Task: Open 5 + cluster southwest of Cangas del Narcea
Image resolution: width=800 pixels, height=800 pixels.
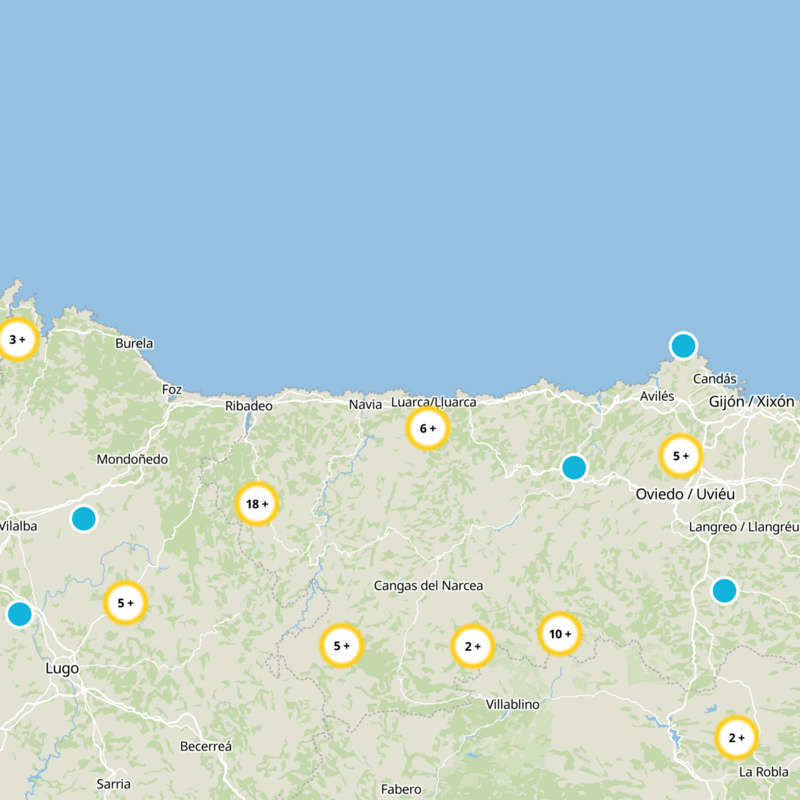Action: [x=341, y=645]
